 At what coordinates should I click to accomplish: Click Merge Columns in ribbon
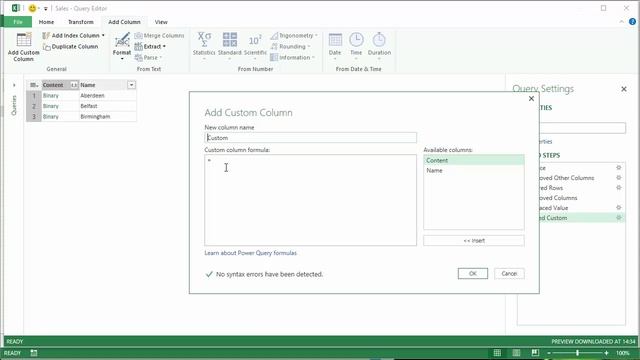[159, 36]
